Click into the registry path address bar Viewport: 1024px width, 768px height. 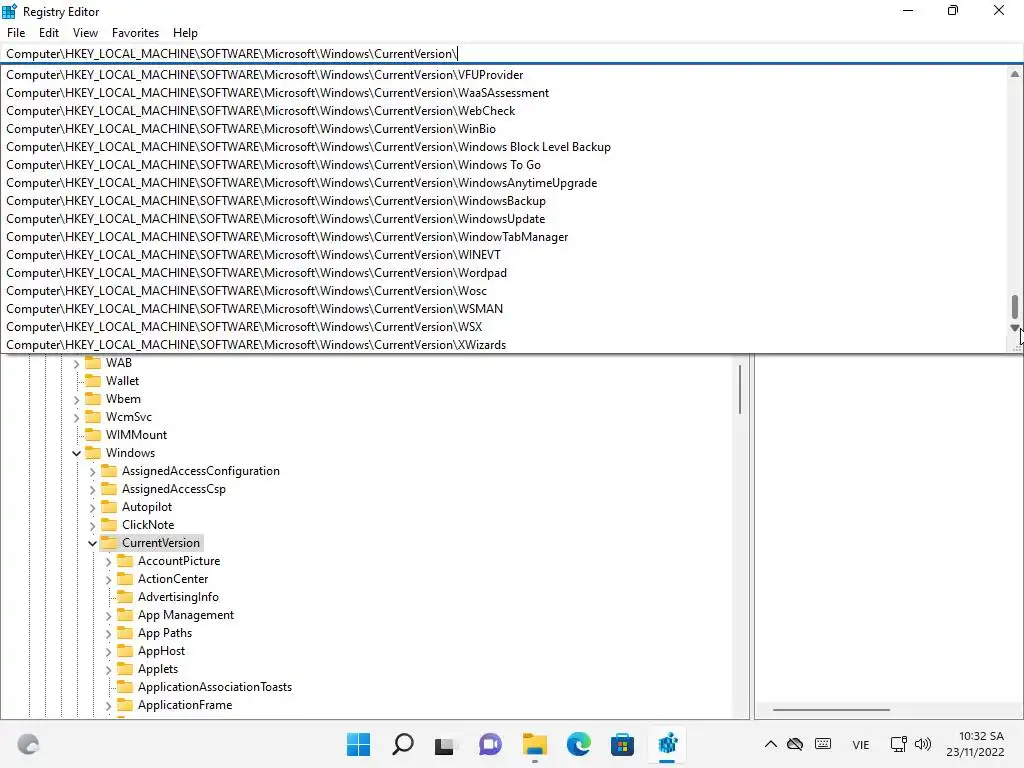point(511,54)
